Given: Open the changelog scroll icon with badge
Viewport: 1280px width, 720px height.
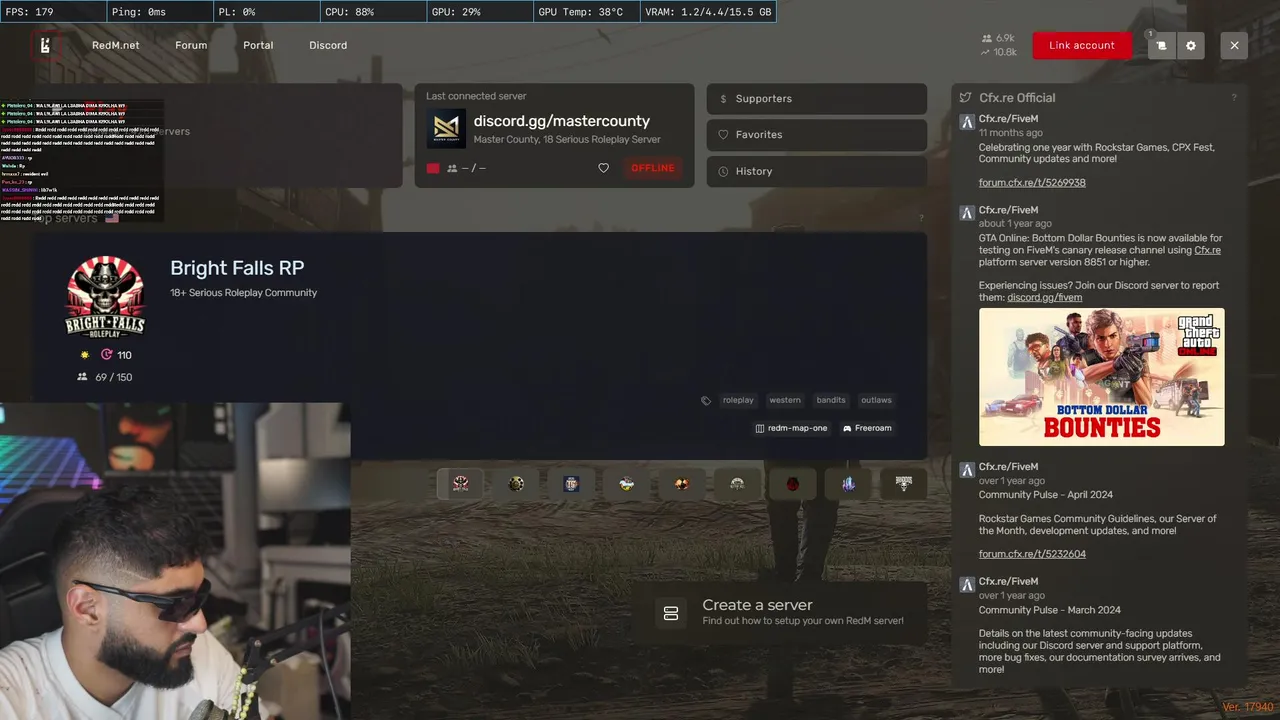Looking at the screenshot, I should point(1161,45).
